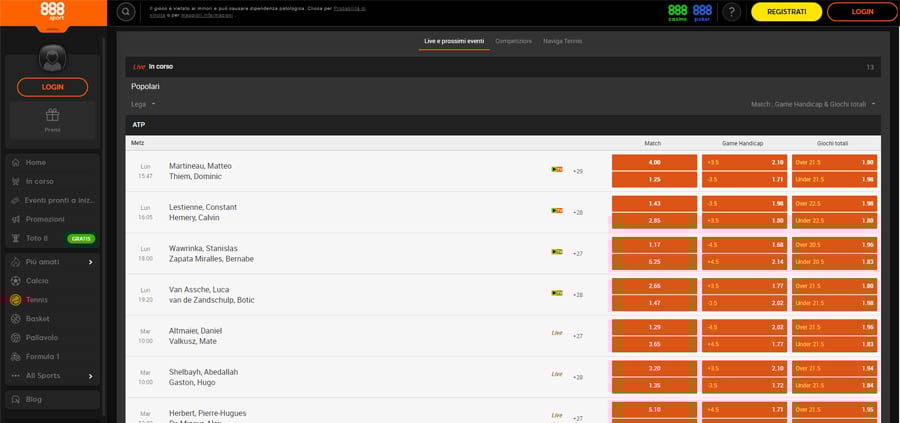Click Live label for Altmaier match

pos(557,333)
